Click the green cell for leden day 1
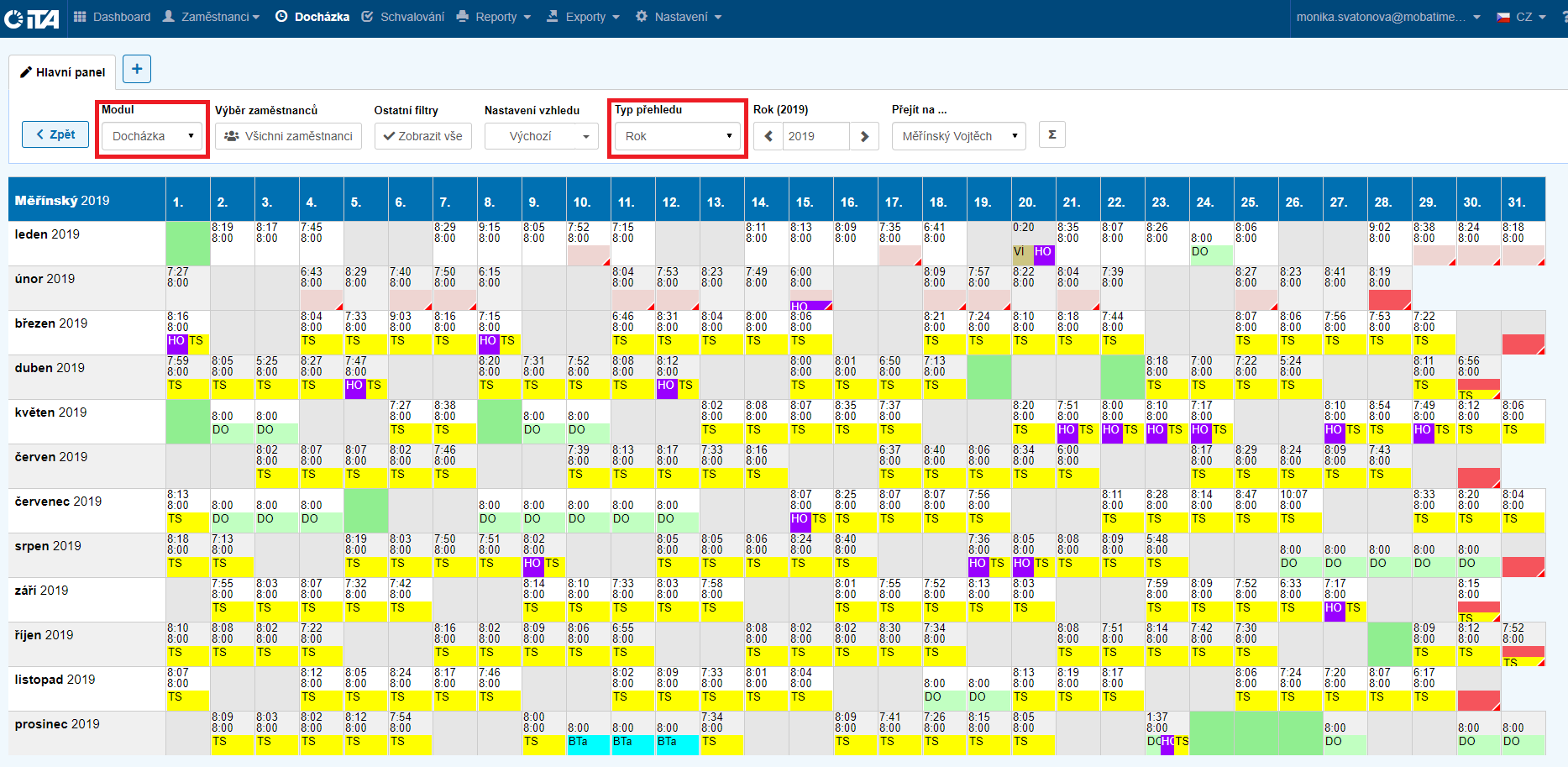The width and height of the screenshot is (1568, 767). 187,244
